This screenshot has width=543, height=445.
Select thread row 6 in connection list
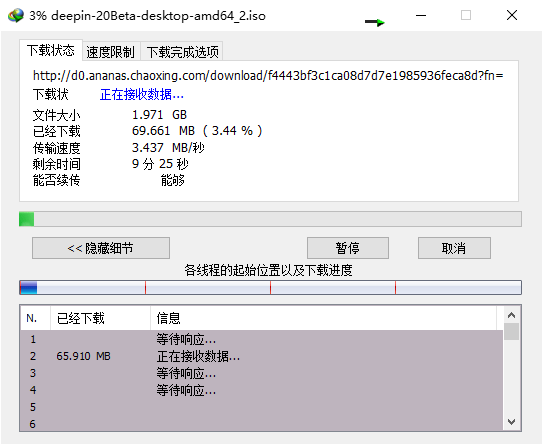[261, 423]
